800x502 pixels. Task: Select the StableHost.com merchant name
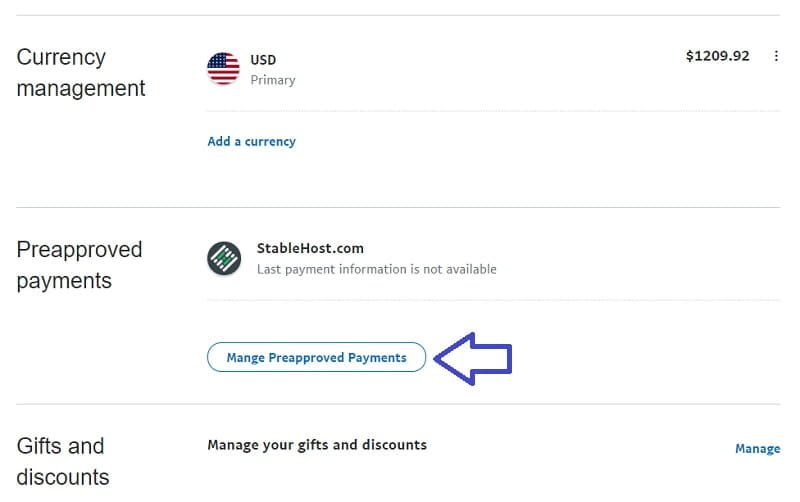(310, 248)
